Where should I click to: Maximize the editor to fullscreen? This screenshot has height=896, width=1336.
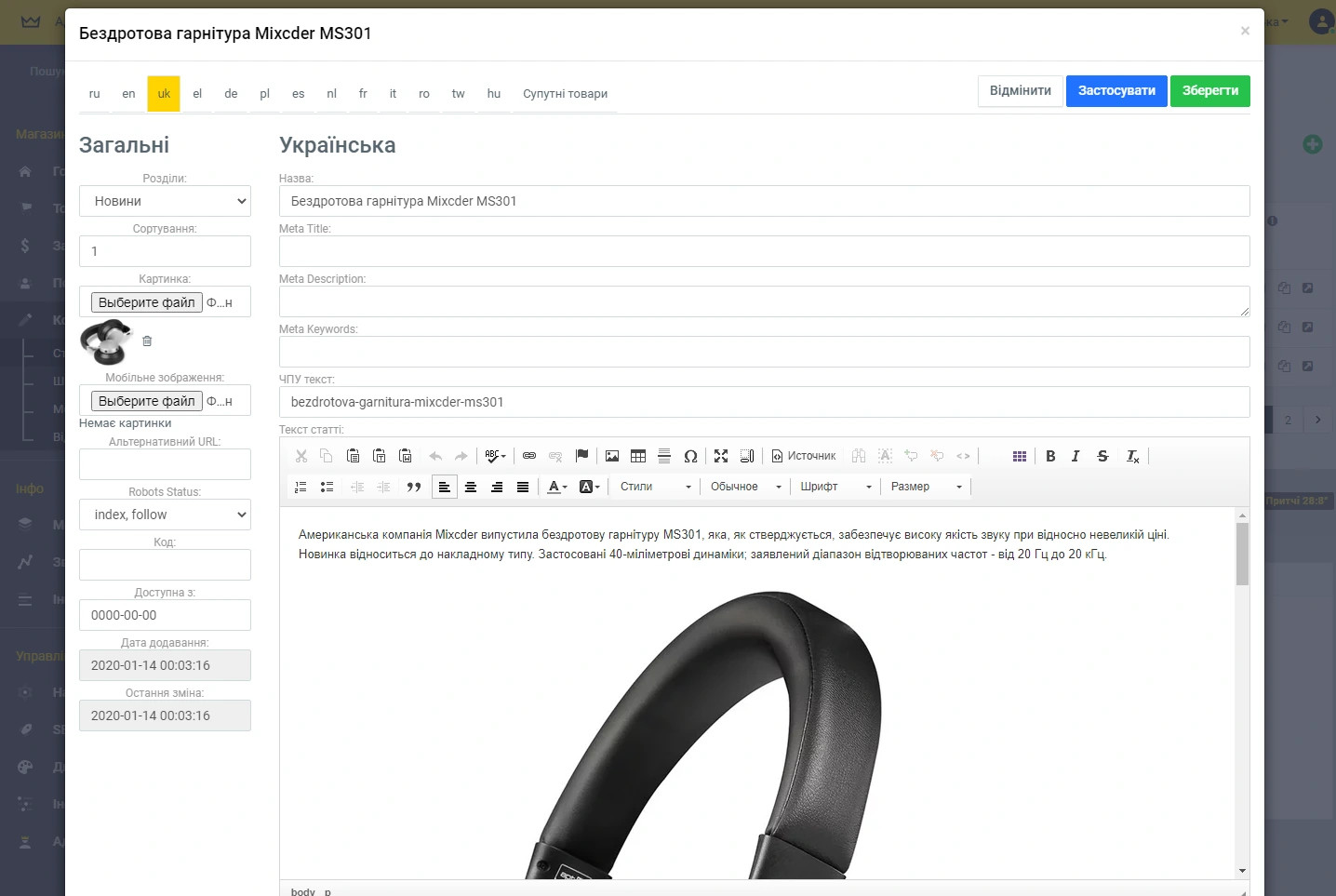click(x=721, y=456)
